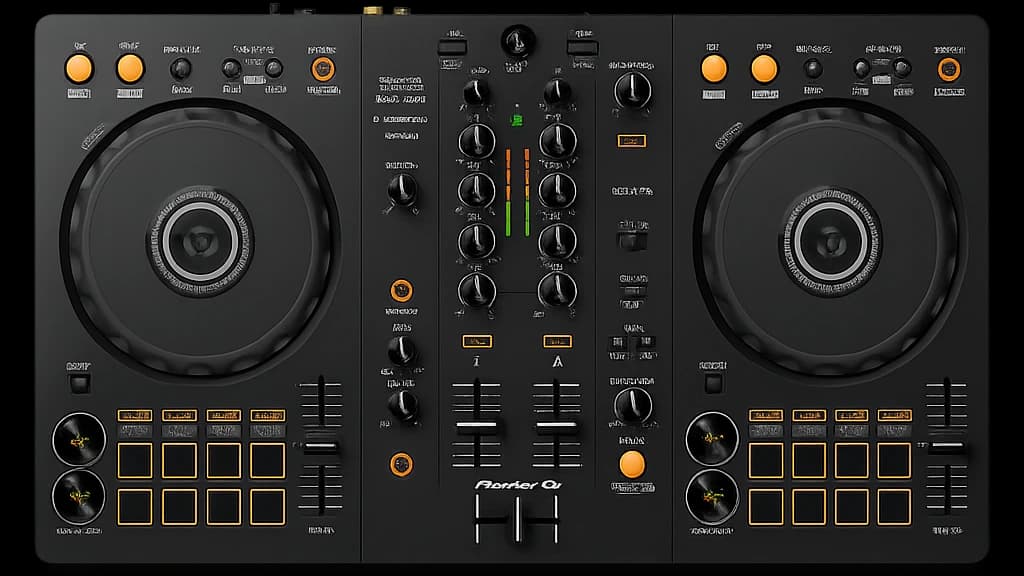Push the small square button below right jog wheel
The height and width of the screenshot is (576, 1024).
tap(713, 383)
